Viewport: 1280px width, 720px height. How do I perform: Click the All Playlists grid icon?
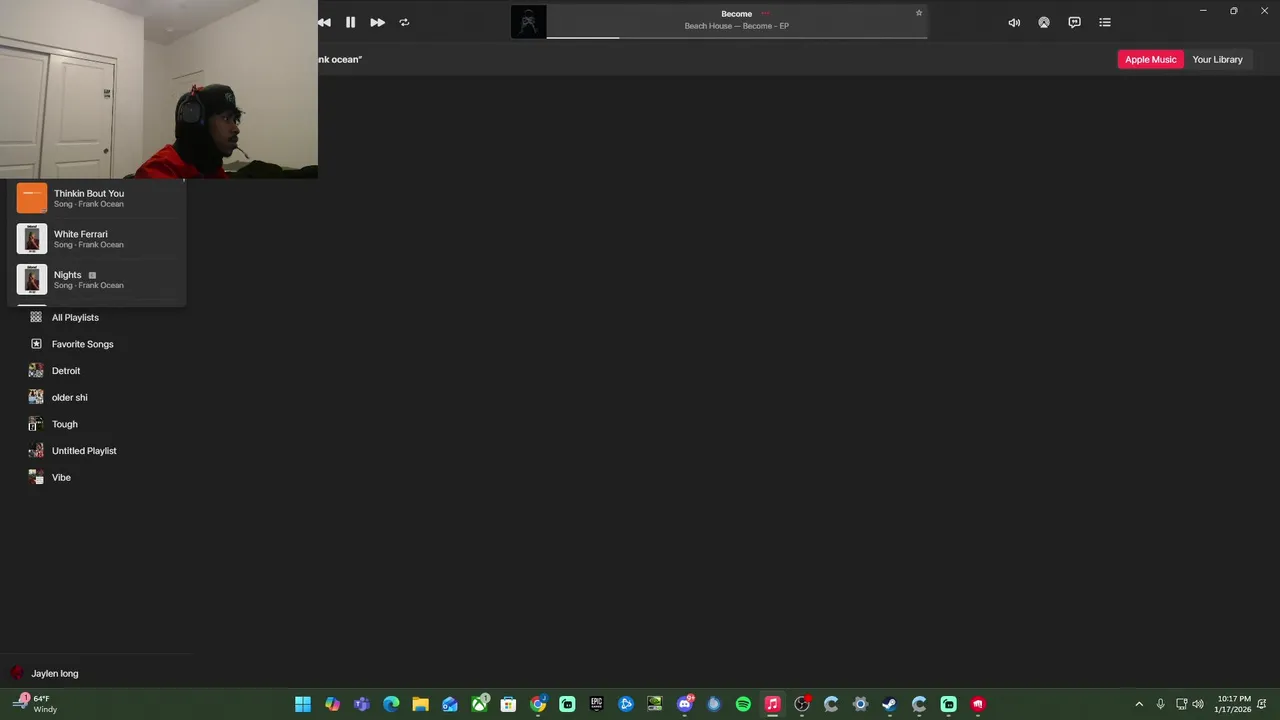click(36, 317)
